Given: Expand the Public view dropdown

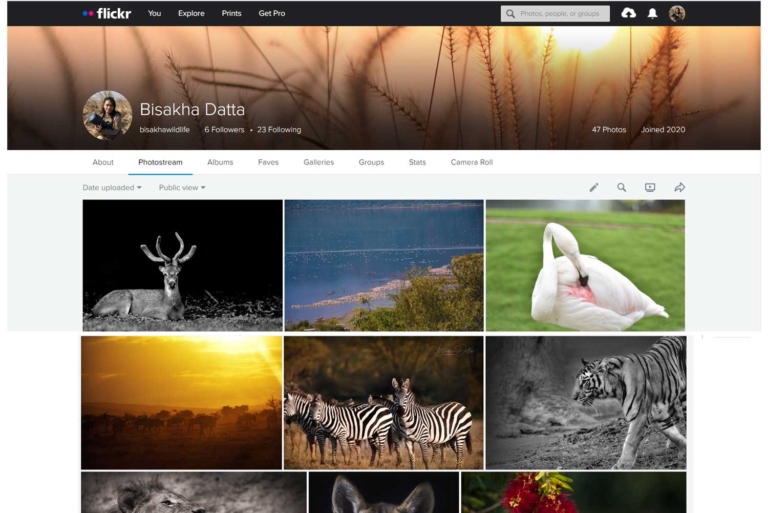Looking at the screenshot, I should (181, 187).
